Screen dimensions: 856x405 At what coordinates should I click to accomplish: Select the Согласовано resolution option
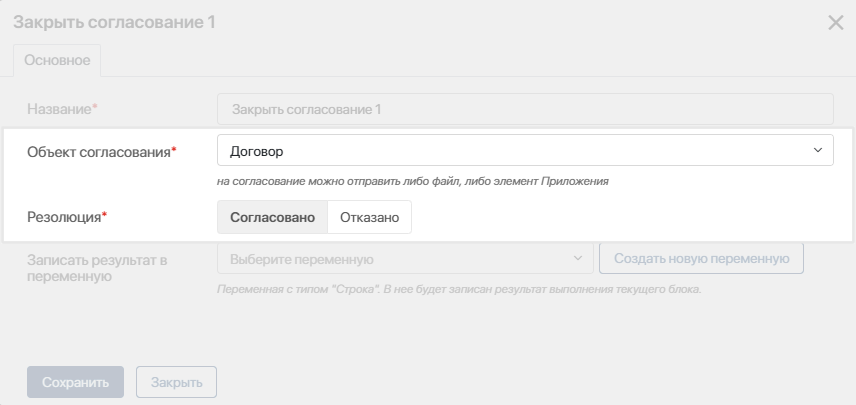pos(272,217)
